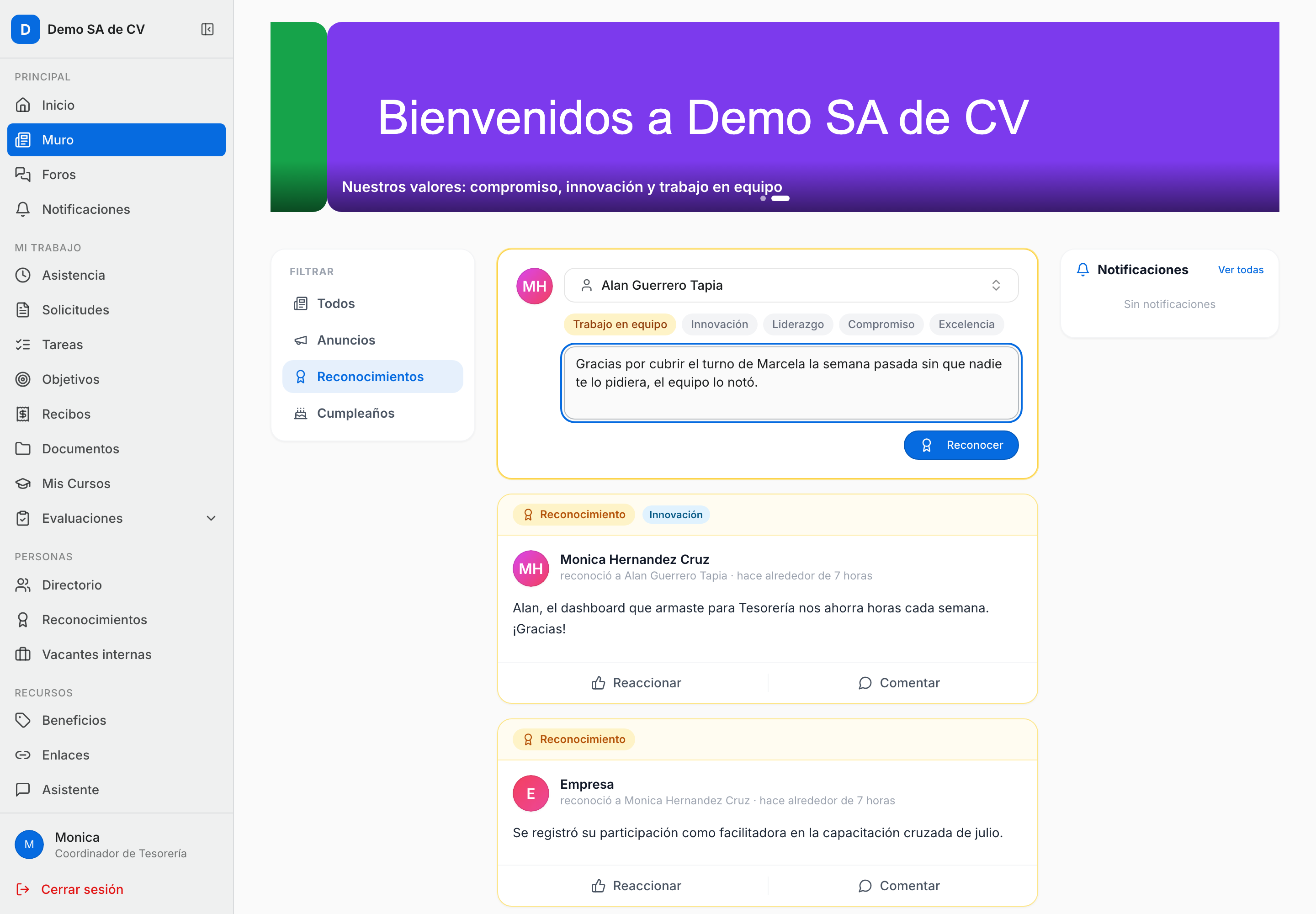Click the Tareas checklist icon
Viewport: 1316px width, 914px height.
[x=23, y=344]
